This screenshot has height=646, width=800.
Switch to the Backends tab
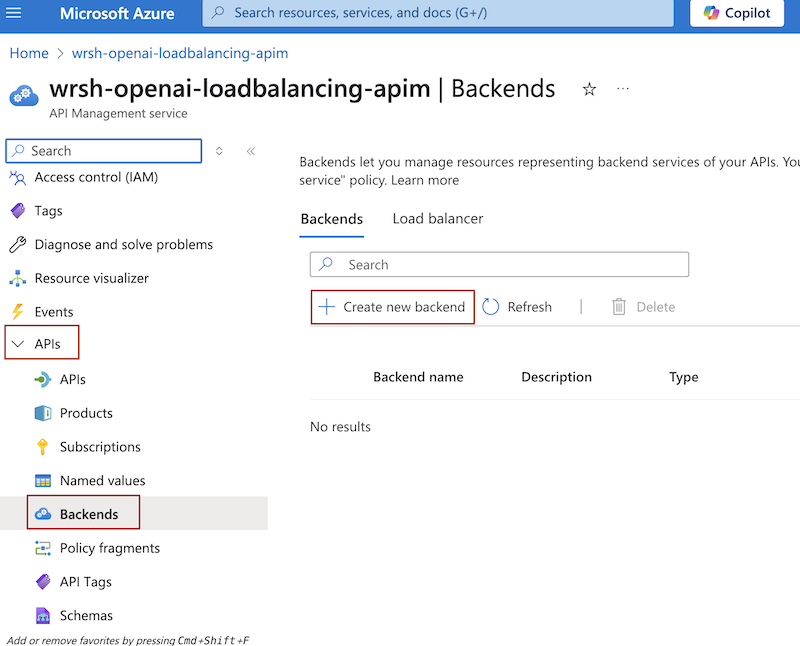(332, 219)
